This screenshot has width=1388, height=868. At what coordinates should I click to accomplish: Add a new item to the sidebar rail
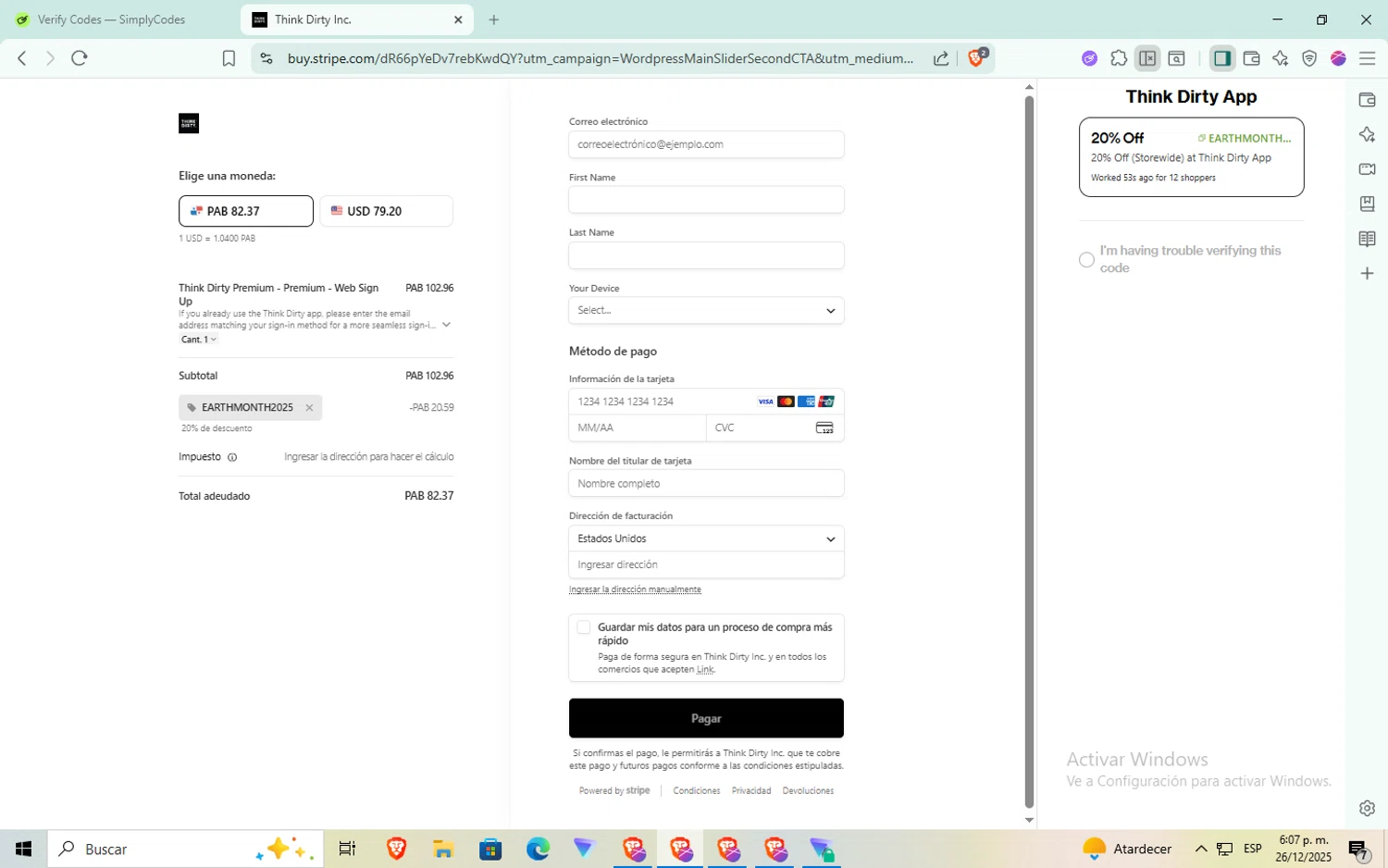point(1367,273)
